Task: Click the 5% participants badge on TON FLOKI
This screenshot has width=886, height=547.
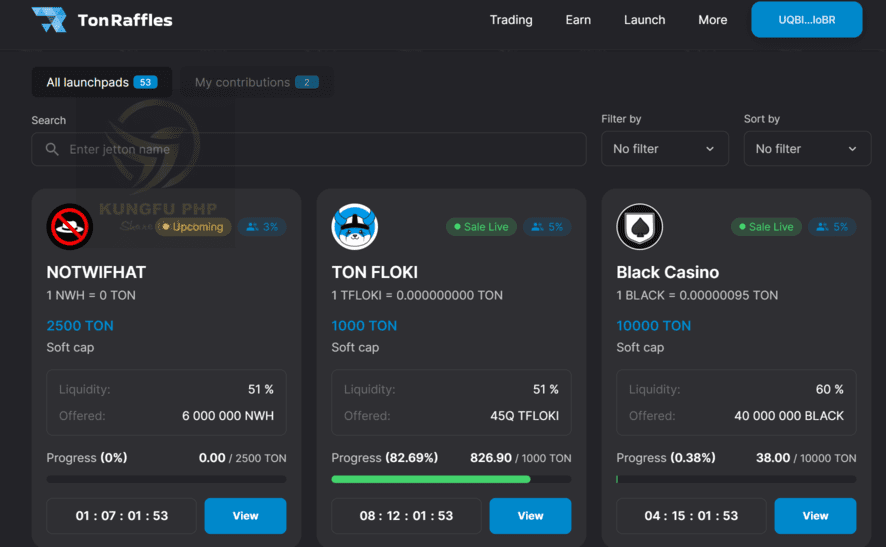Action: click(547, 227)
